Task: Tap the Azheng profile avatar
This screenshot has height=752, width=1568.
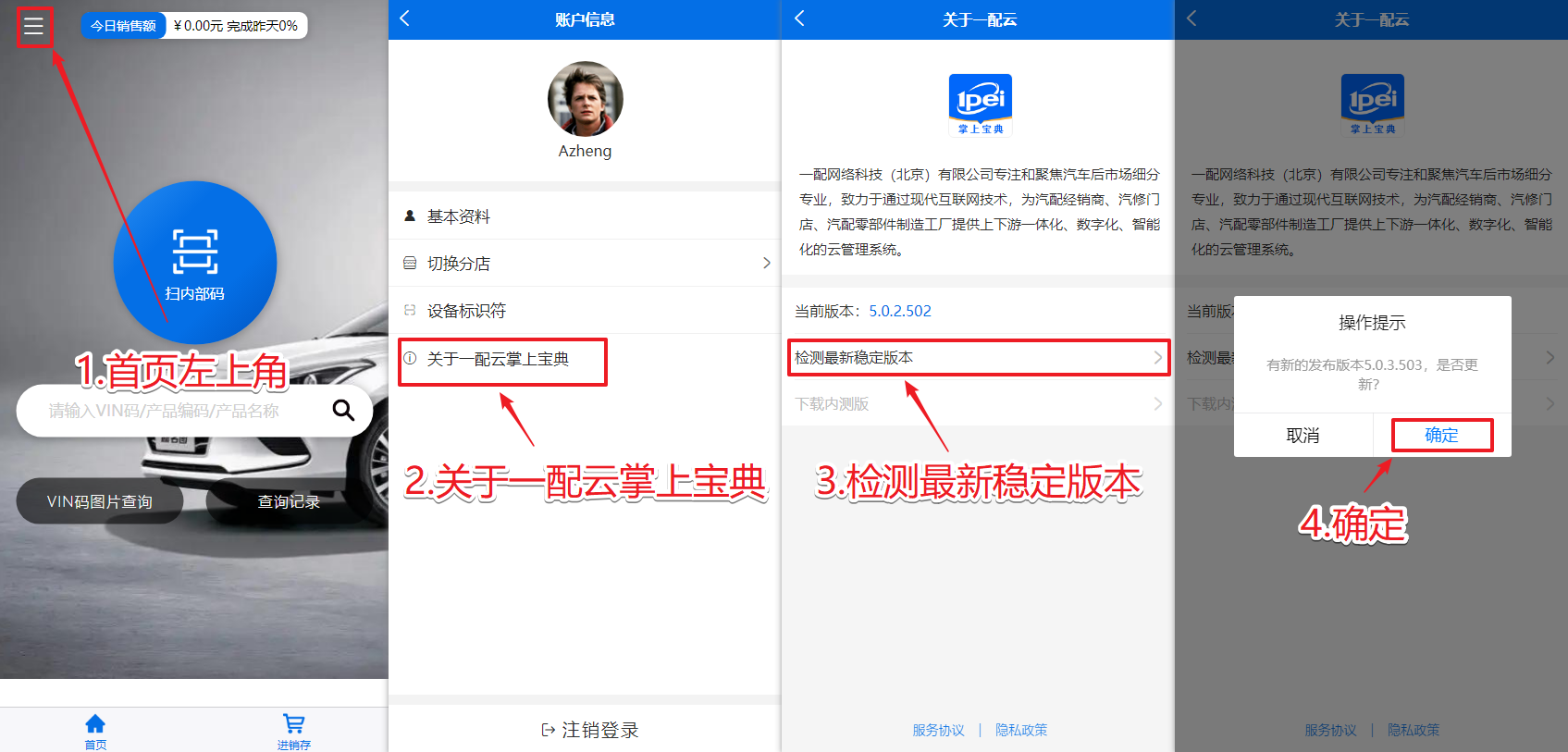Action: point(585,99)
